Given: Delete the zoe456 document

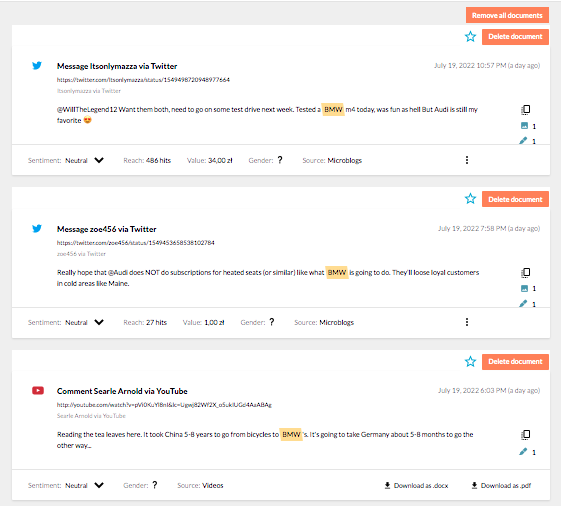Looking at the screenshot, I should [515, 199].
